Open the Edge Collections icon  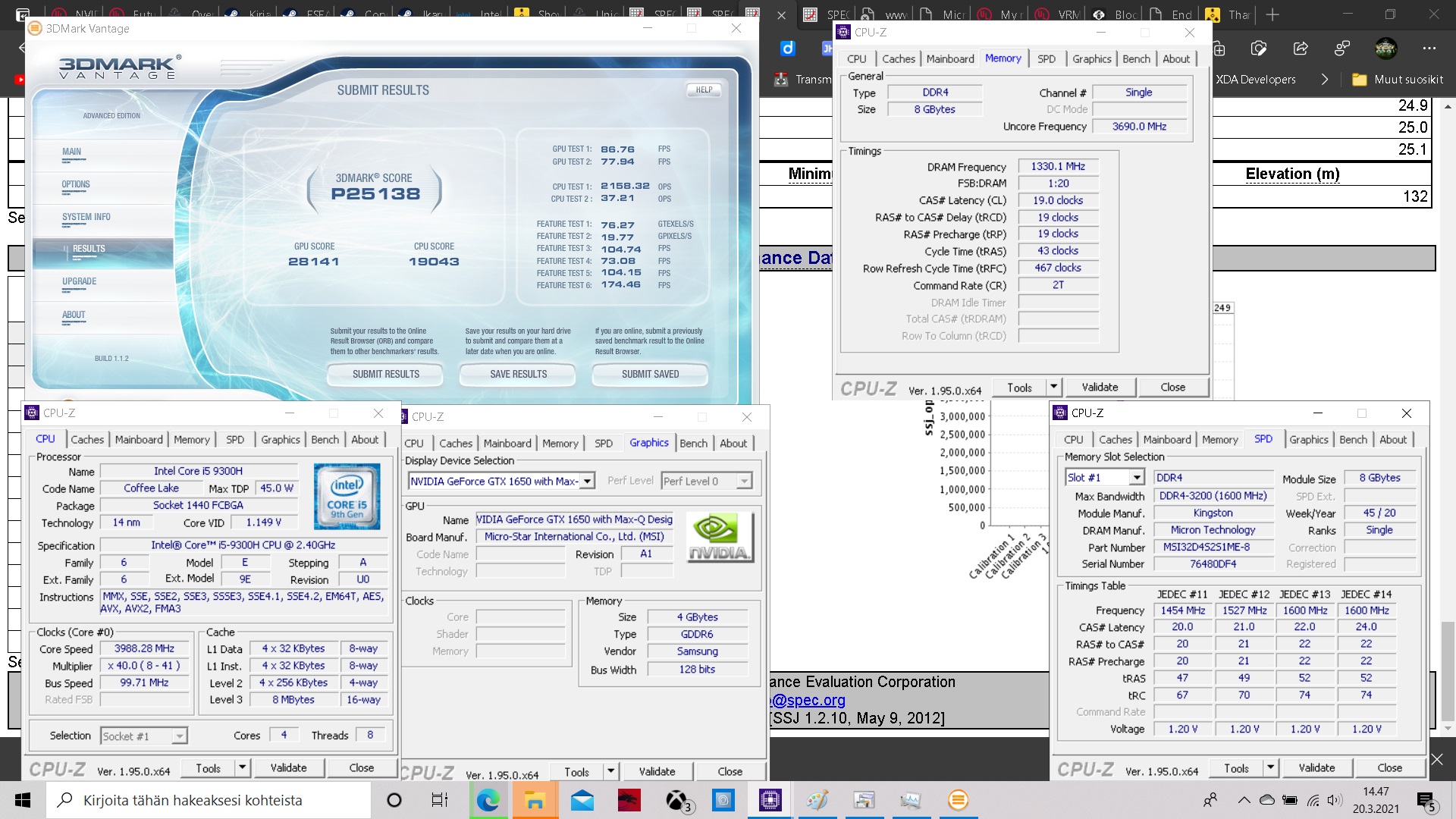(x=1219, y=49)
